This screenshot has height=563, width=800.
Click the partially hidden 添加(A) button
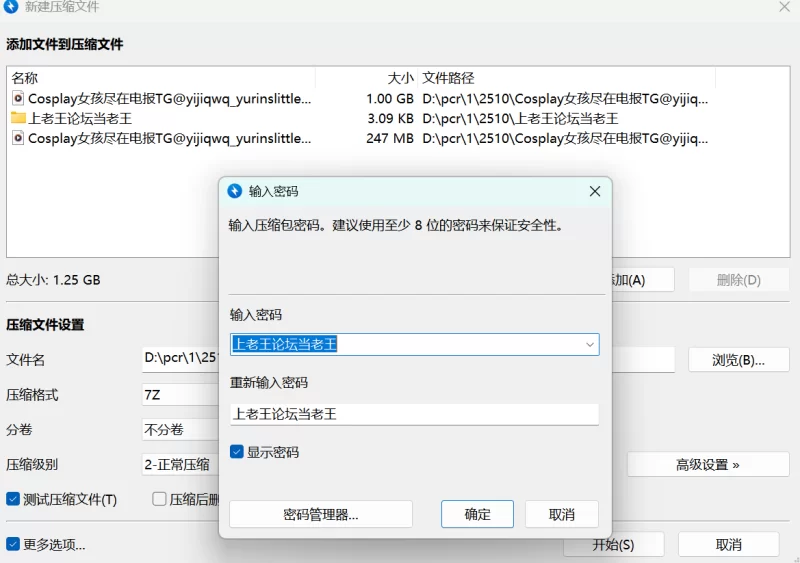[642, 280]
